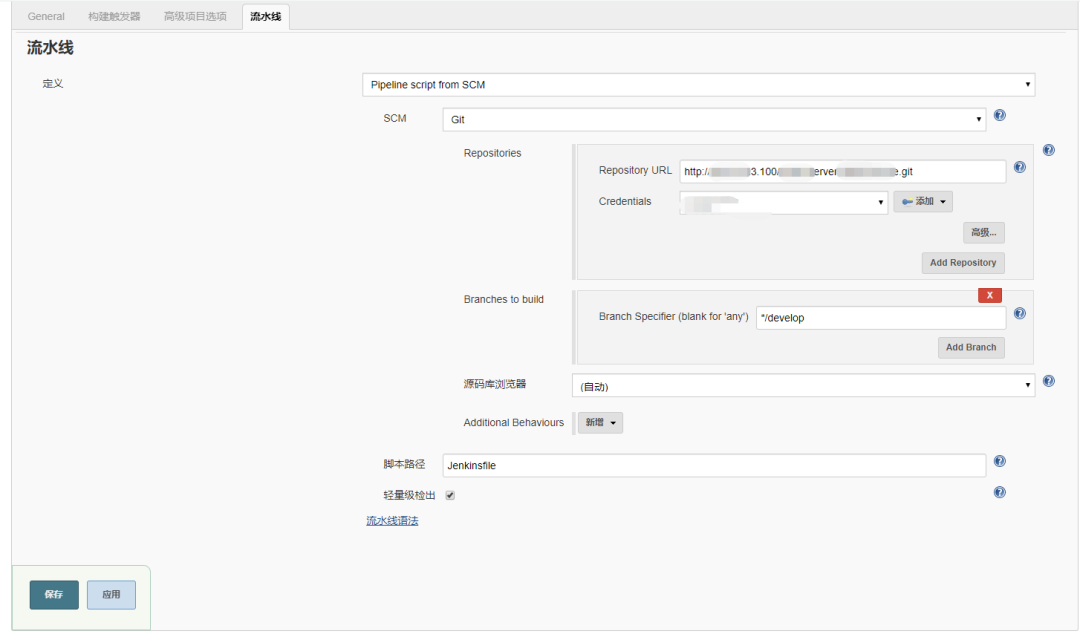Screen dimensions: 1080x634
Task: Open the Credentials selection dropdown
Action: 783,202
